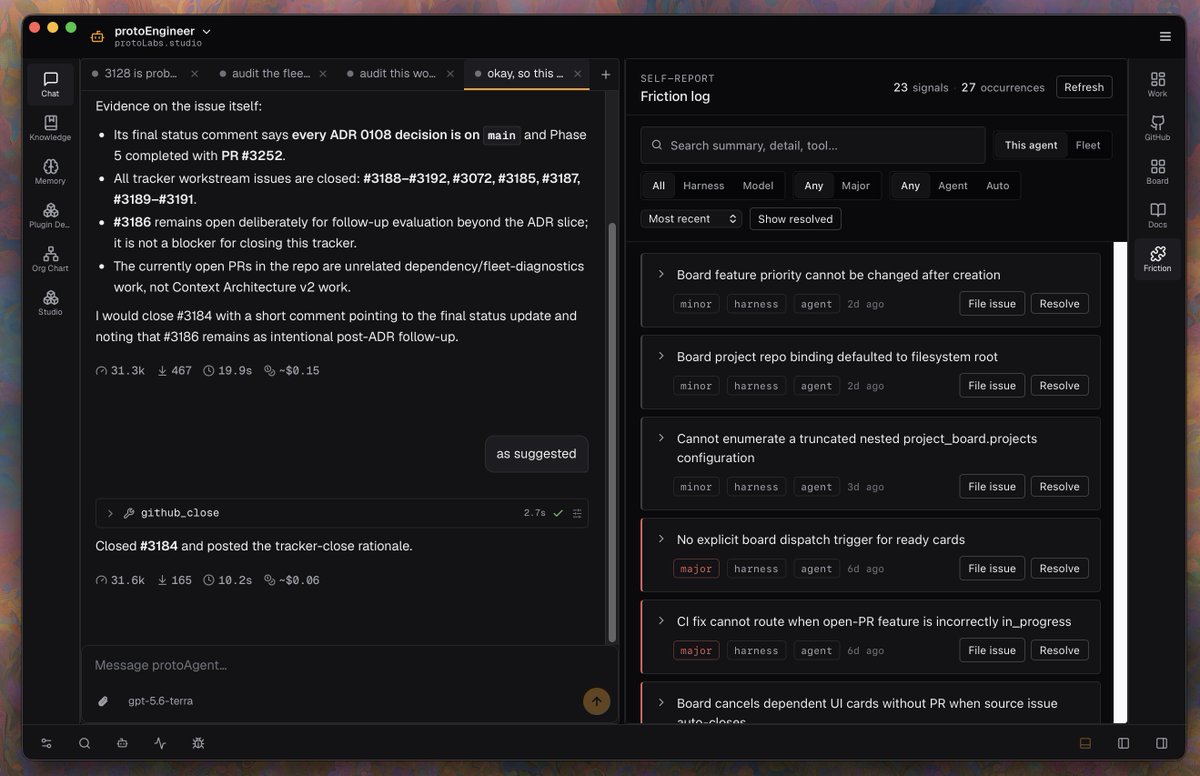Click the bug icon in bottom bar
Viewport: 1200px width, 776px height.
click(x=198, y=743)
